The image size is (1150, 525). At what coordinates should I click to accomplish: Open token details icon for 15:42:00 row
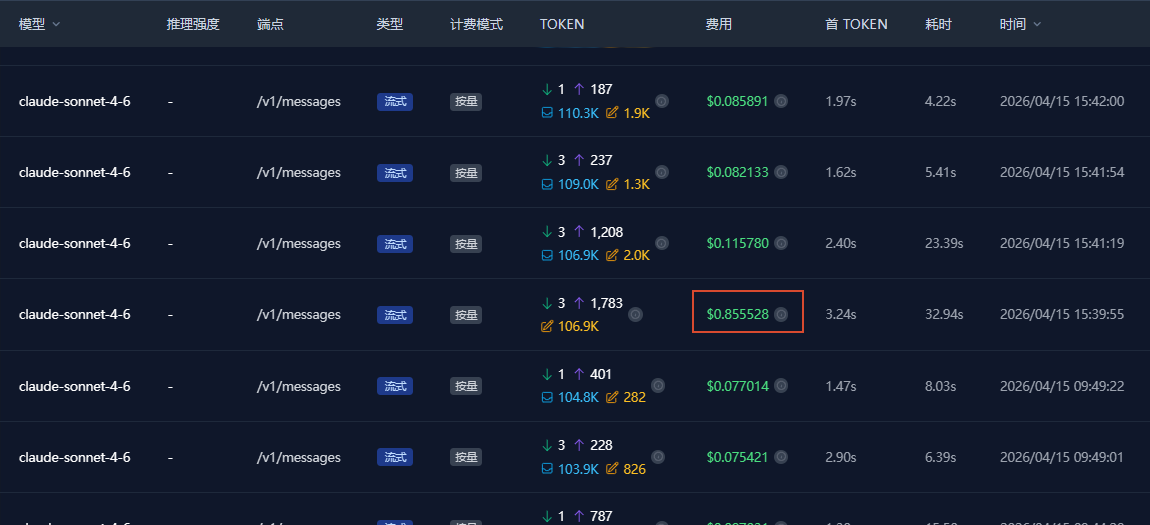click(x=662, y=101)
